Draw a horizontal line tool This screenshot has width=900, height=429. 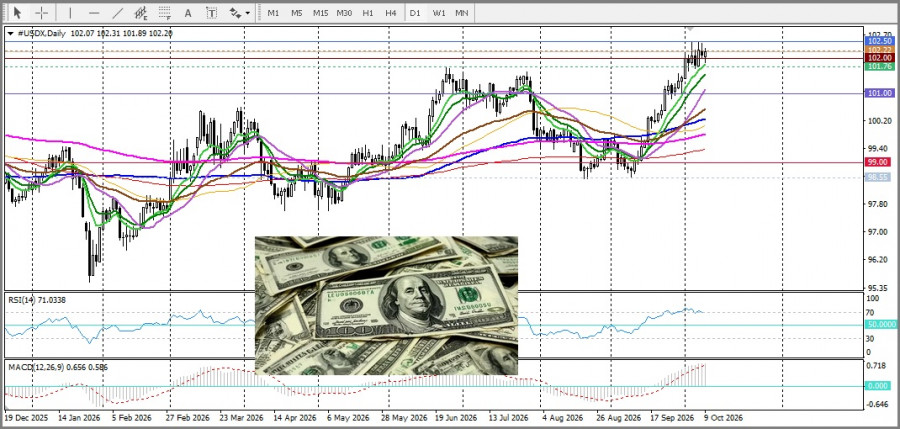(x=94, y=12)
